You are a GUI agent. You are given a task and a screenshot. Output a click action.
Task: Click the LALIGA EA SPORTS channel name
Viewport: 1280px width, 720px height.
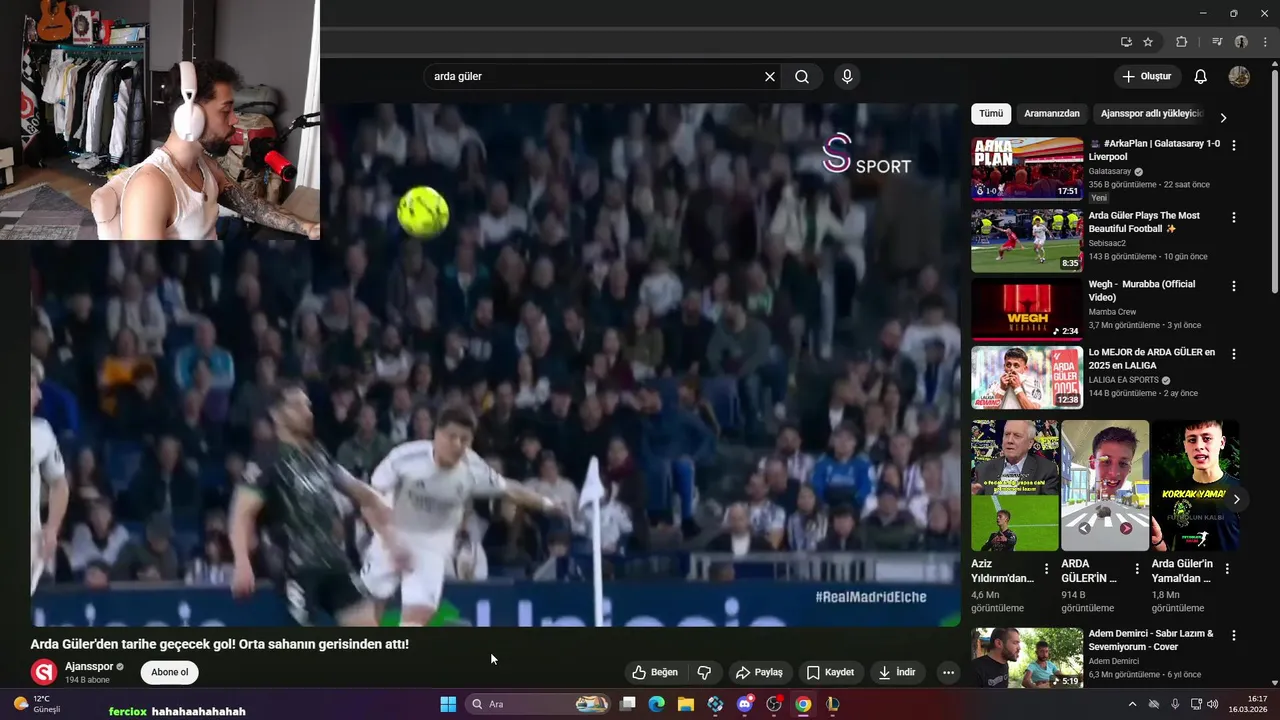click(1124, 380)
